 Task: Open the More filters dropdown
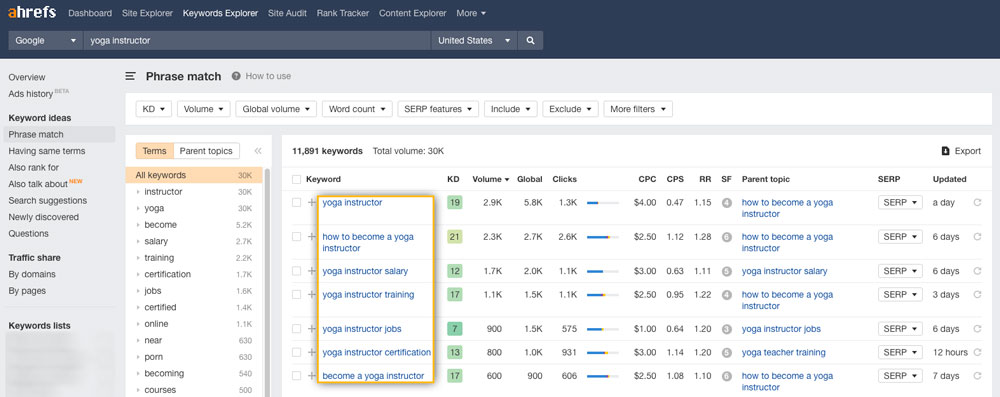tap(638, 109)
